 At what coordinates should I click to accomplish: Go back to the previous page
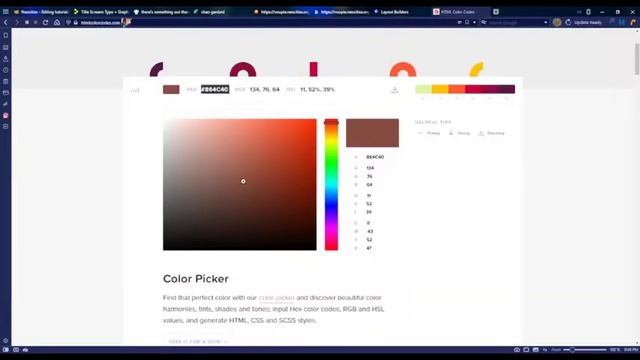(x=6, y=22)
